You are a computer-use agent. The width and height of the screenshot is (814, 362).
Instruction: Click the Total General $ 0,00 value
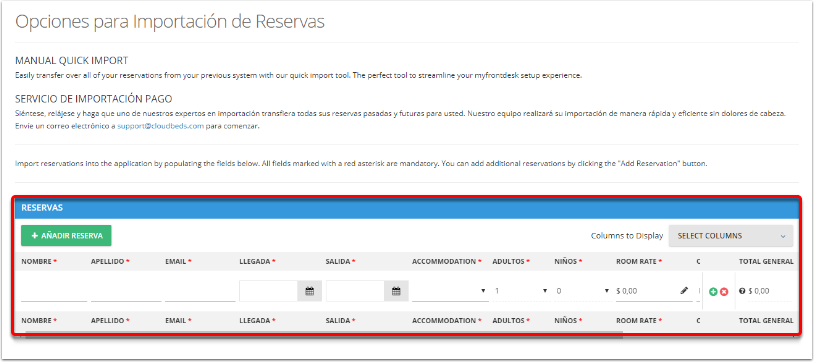pyautogui.click(x=759, y=291)
